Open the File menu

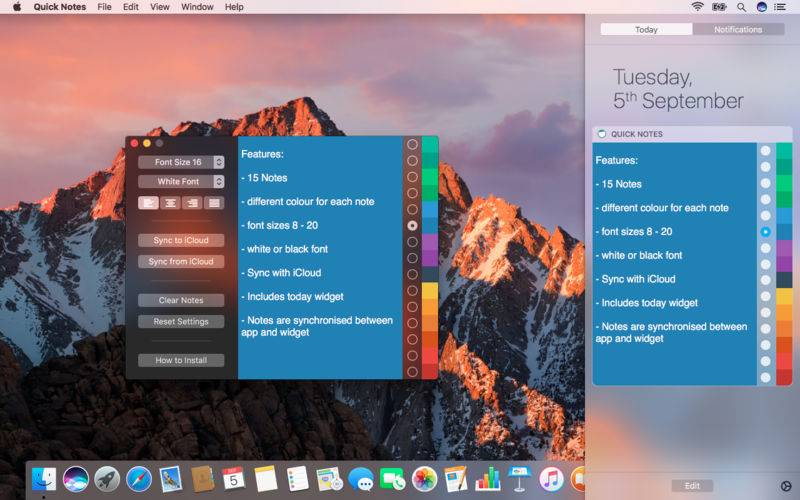[x=104, y=7]
